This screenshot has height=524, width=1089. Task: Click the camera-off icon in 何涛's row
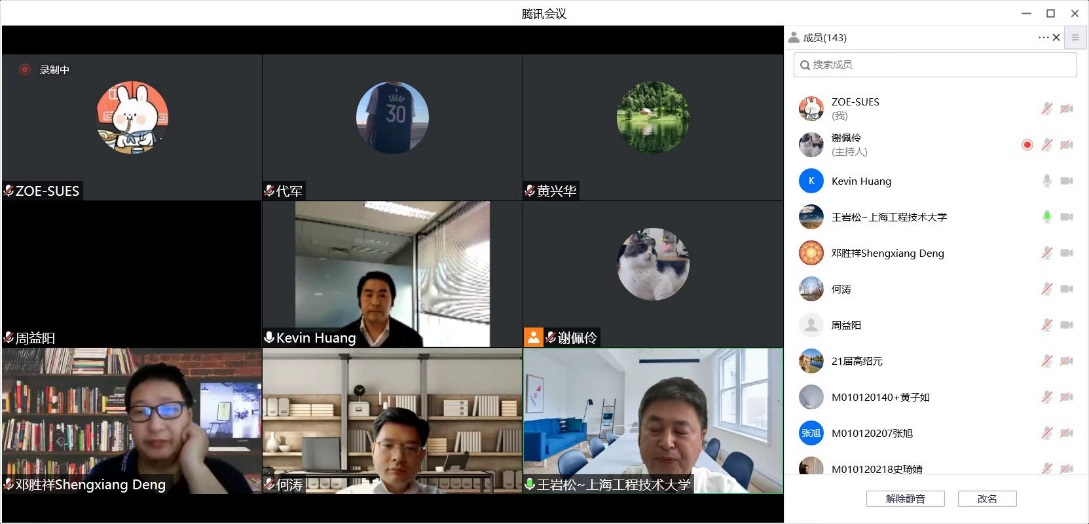[x=1067, y=289]
